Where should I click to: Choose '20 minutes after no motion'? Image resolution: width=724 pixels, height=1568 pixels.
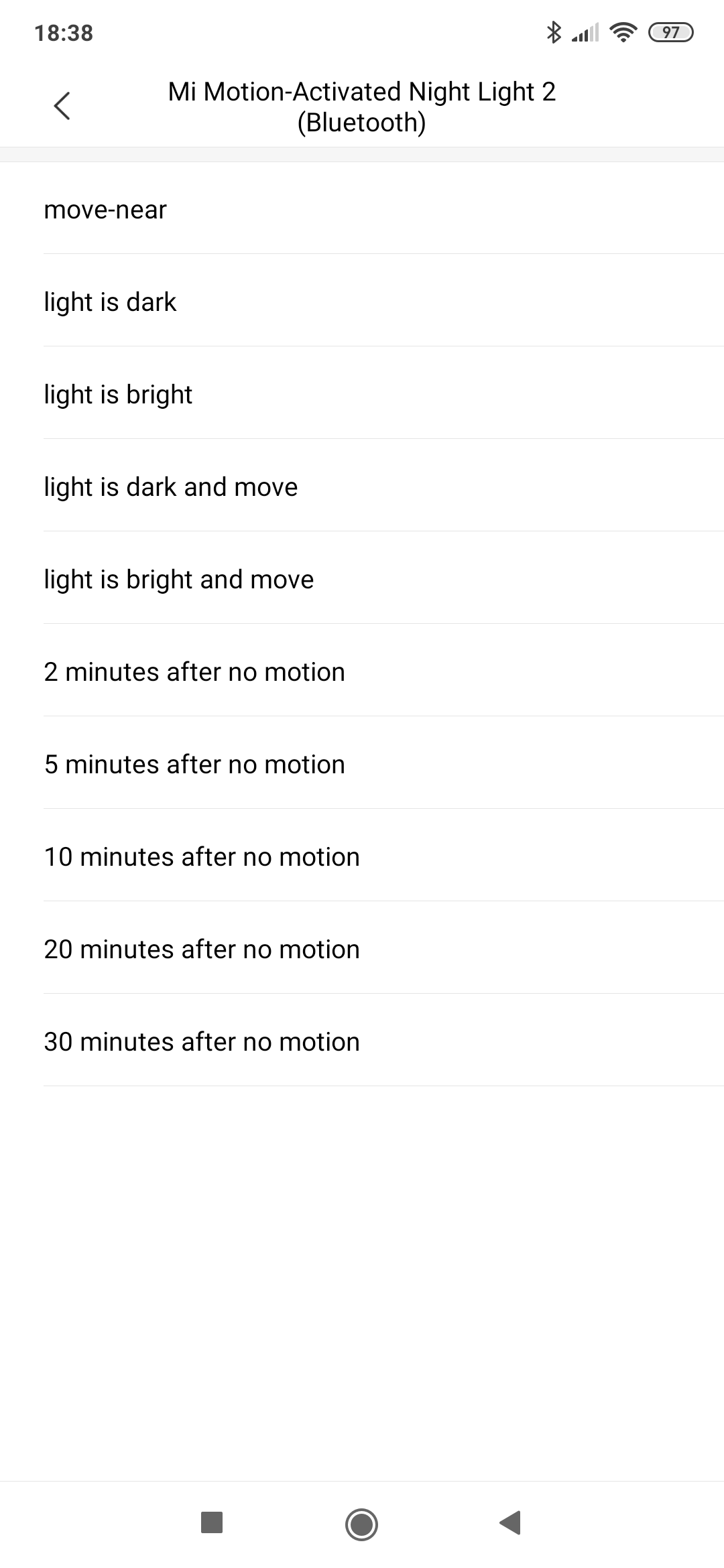[x=362, y=950]
